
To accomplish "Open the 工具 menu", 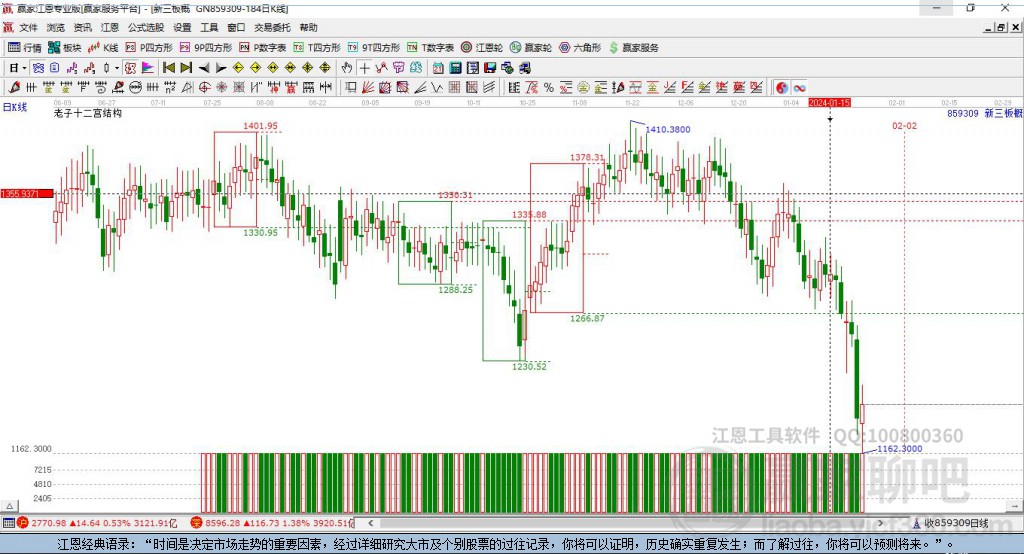I will tap(209, 27).
